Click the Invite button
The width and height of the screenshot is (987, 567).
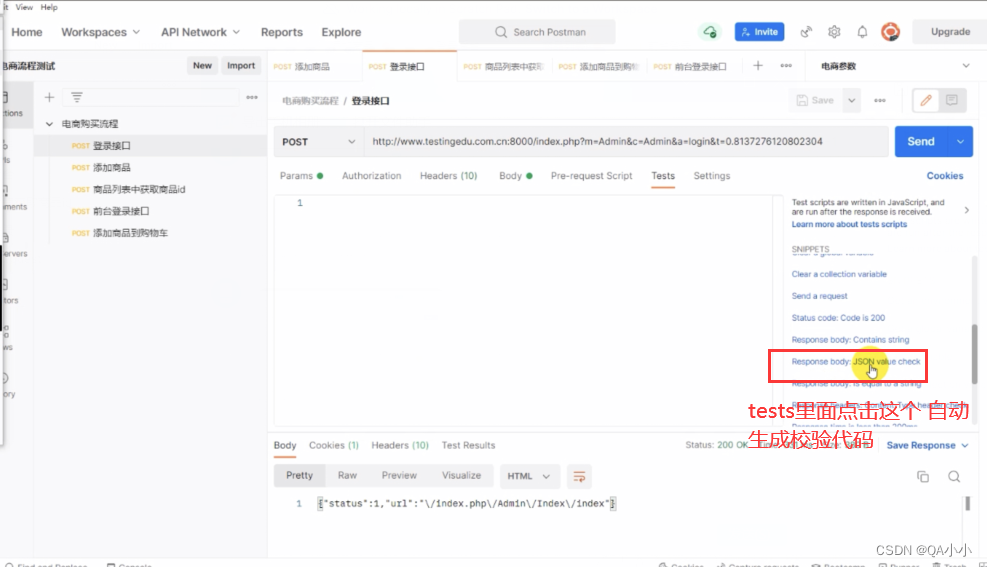click(759, 32)
